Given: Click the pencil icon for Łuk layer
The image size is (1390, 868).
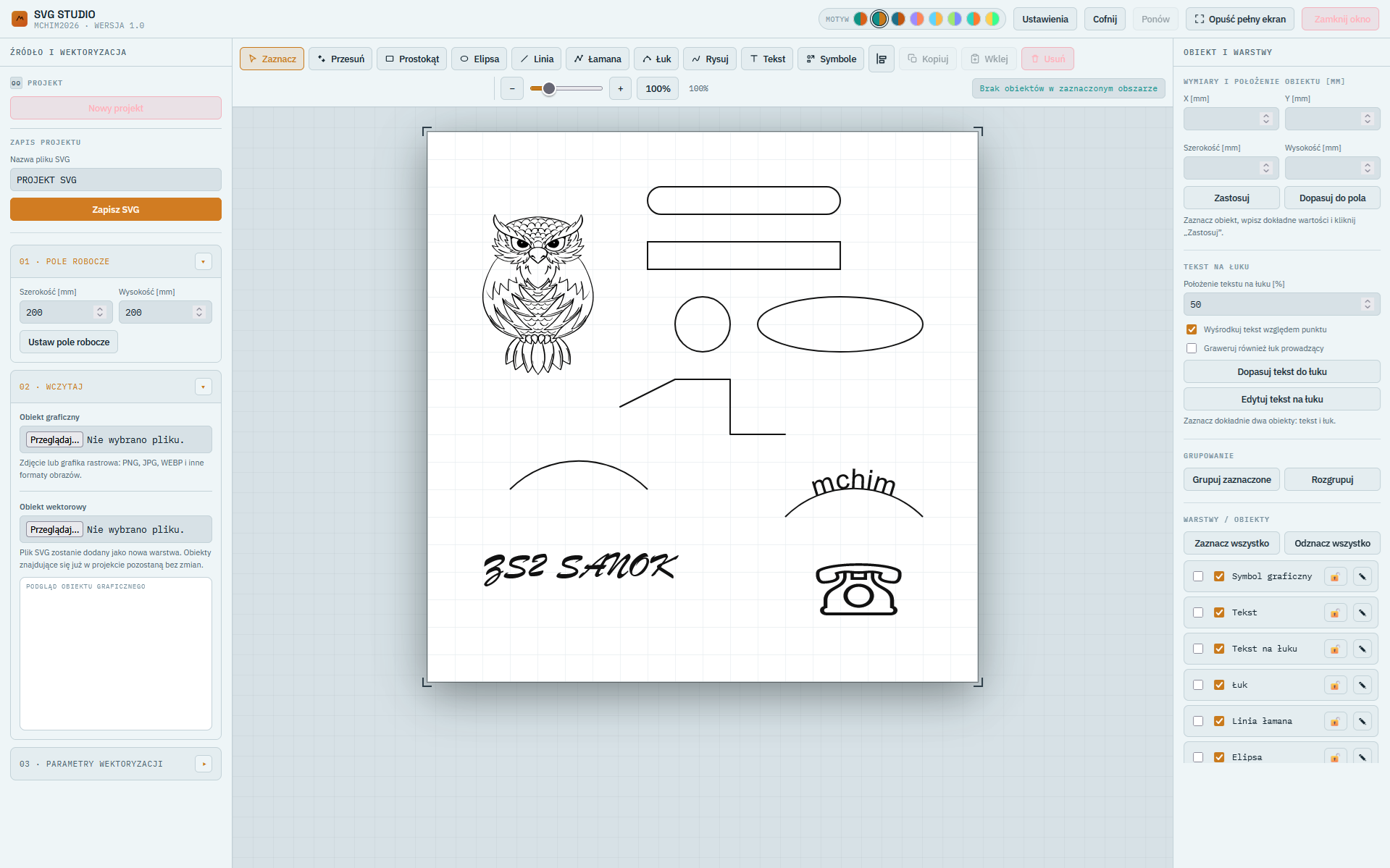Looking at the screenshot, I should click(1362, 685).
